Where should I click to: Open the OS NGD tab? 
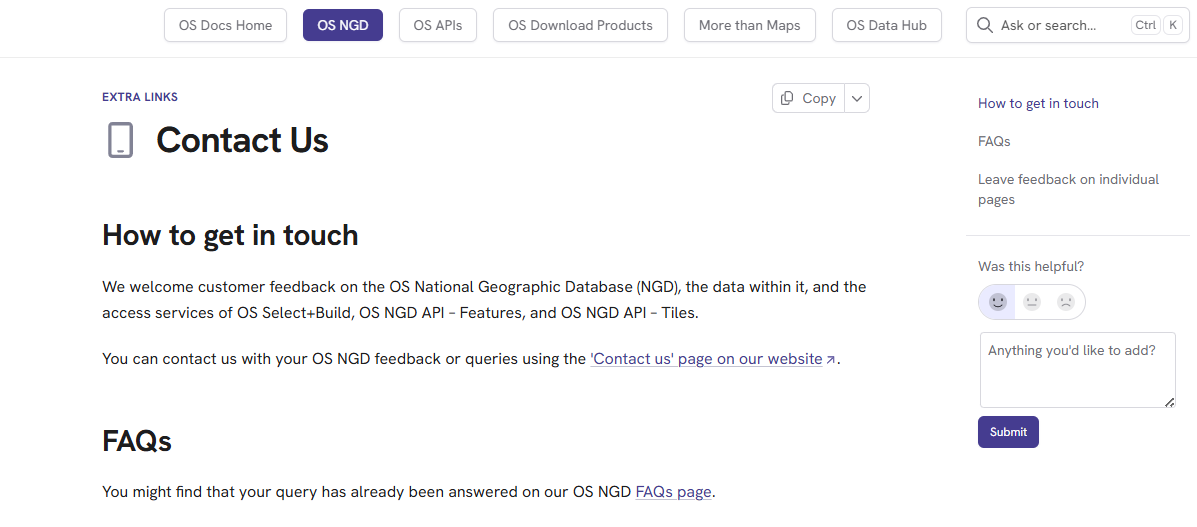pyautogui.click(x=343, y=25)
